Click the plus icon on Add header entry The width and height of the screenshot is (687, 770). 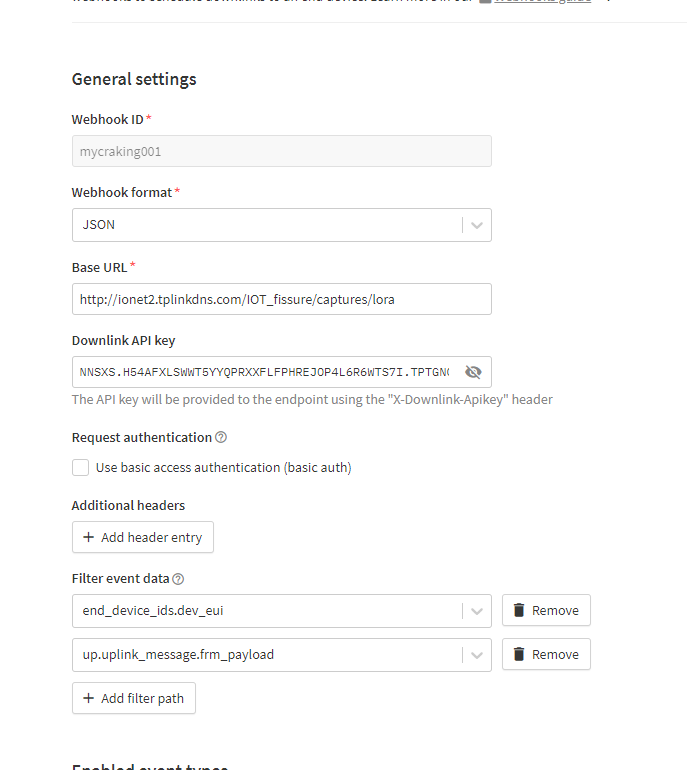coord(89,537)
